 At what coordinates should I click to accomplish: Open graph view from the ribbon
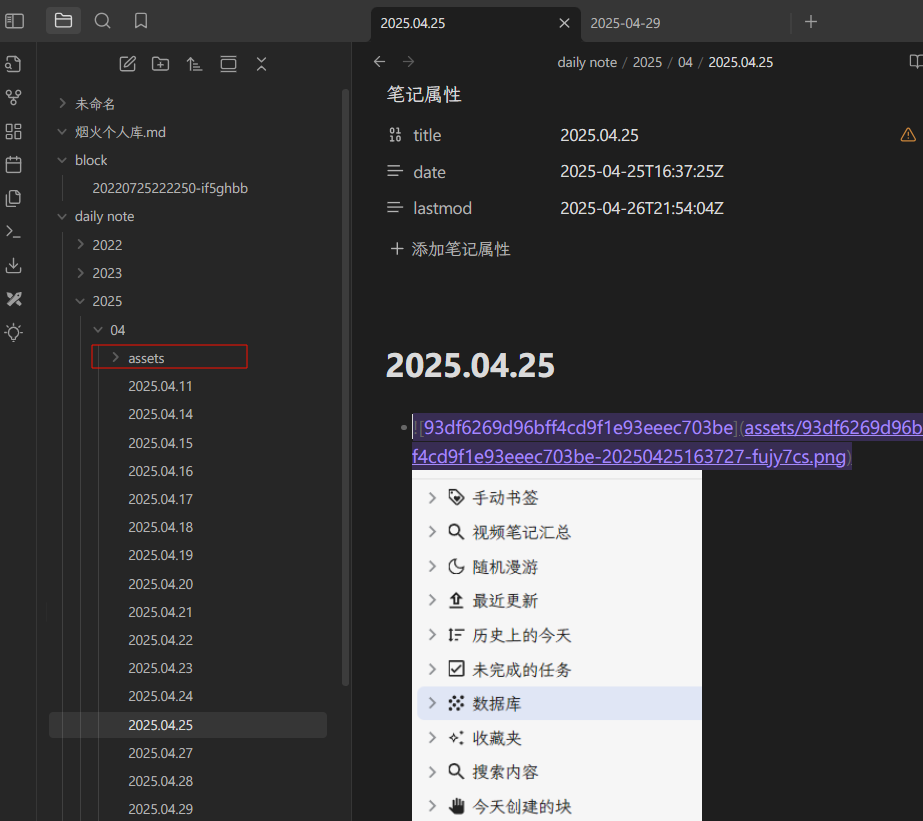[14, 97]
